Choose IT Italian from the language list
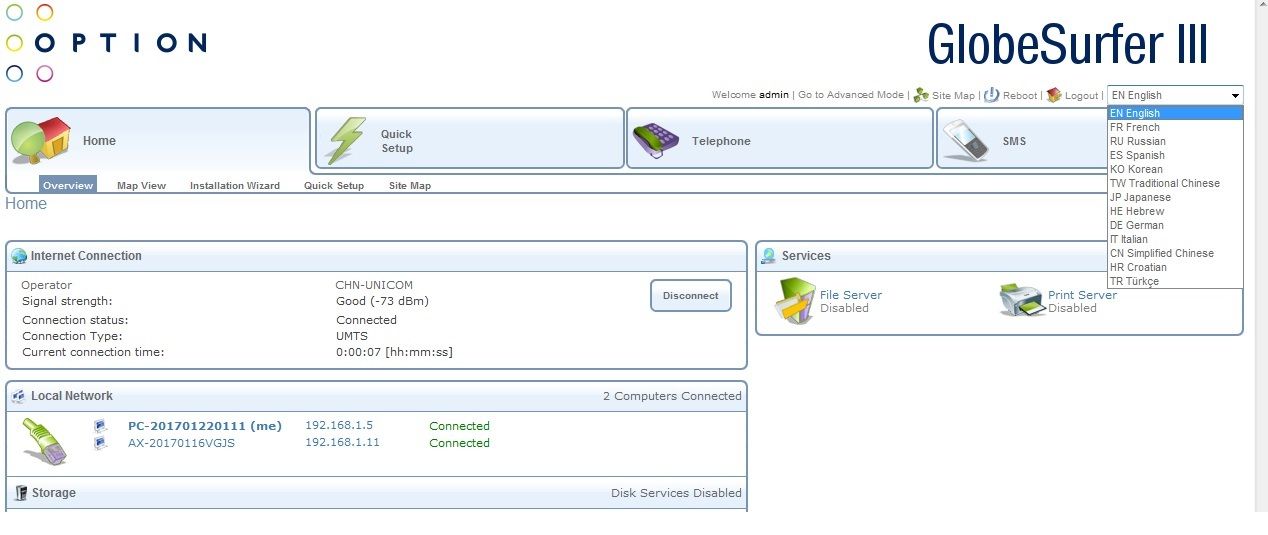Viewport: 1268px width, 535px height. [1175, 239]
